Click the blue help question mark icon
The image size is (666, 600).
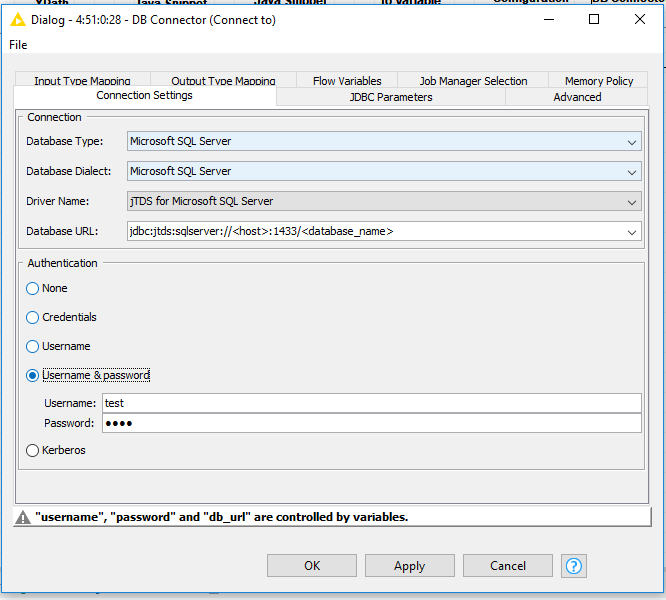[x=573, y=566]
